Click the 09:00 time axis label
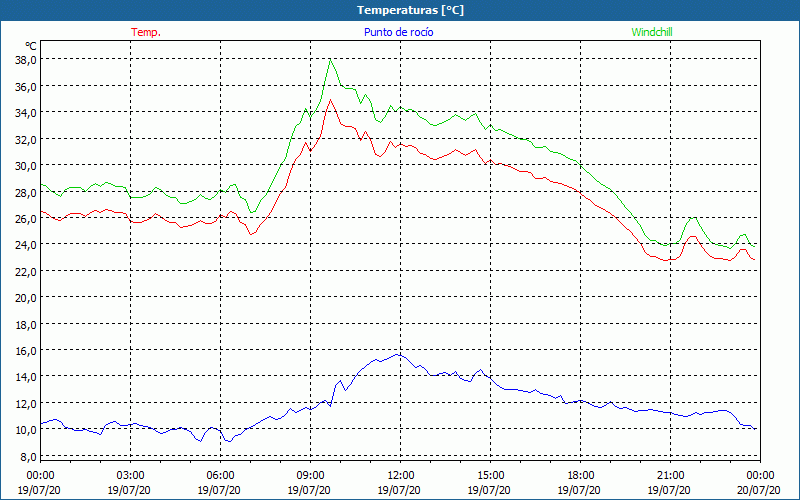Viewport: 800px width, 500px height. coord(310,476)
